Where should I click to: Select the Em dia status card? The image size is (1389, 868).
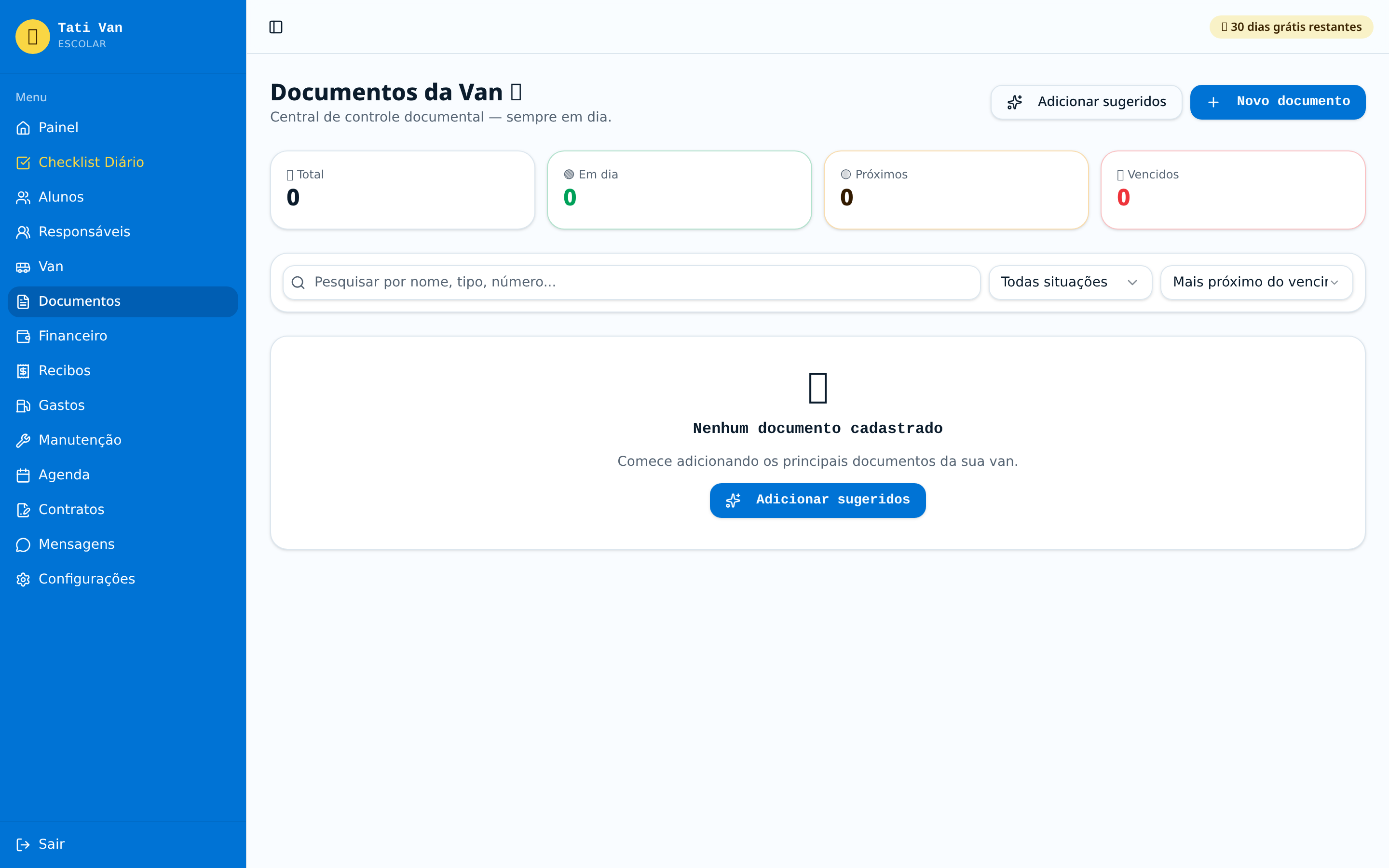pyautogui.click(x=679, y=190)
